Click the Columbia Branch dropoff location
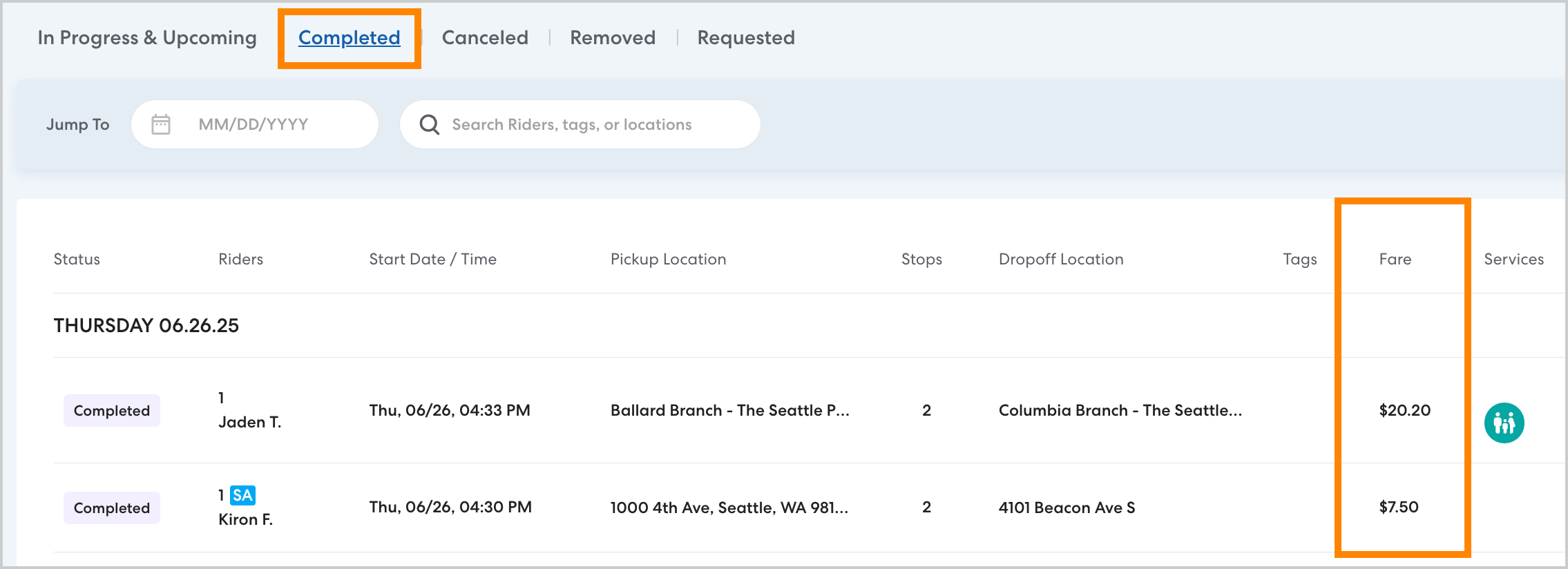The height and width of the screenshot is (569, 1568). click(1120, 410)
